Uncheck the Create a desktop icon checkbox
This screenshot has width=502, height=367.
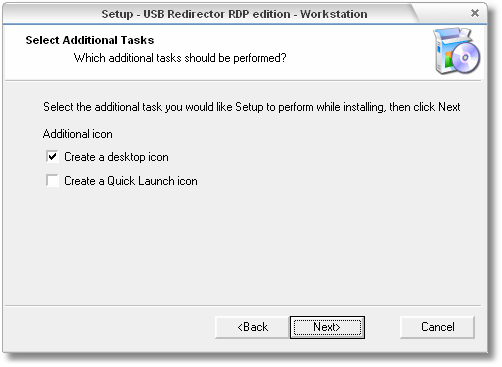(x=52, y=156)
